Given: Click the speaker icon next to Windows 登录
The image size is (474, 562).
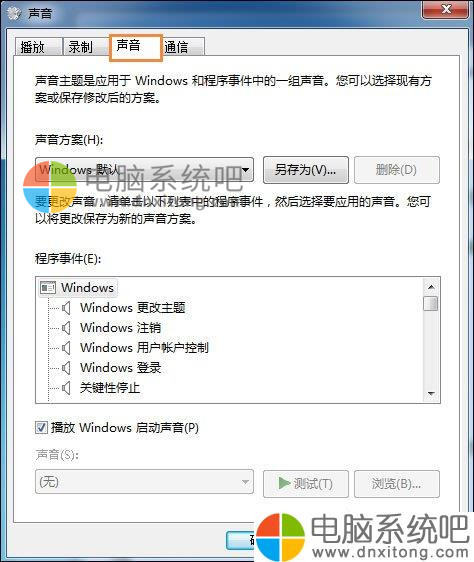Looking at the screenshot, I should pos(66,368).
